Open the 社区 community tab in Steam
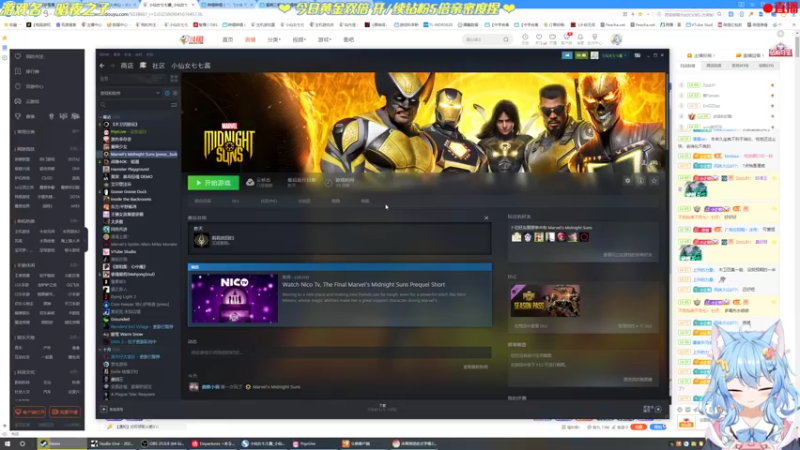800x450 pixels. [x=159, y=66]
